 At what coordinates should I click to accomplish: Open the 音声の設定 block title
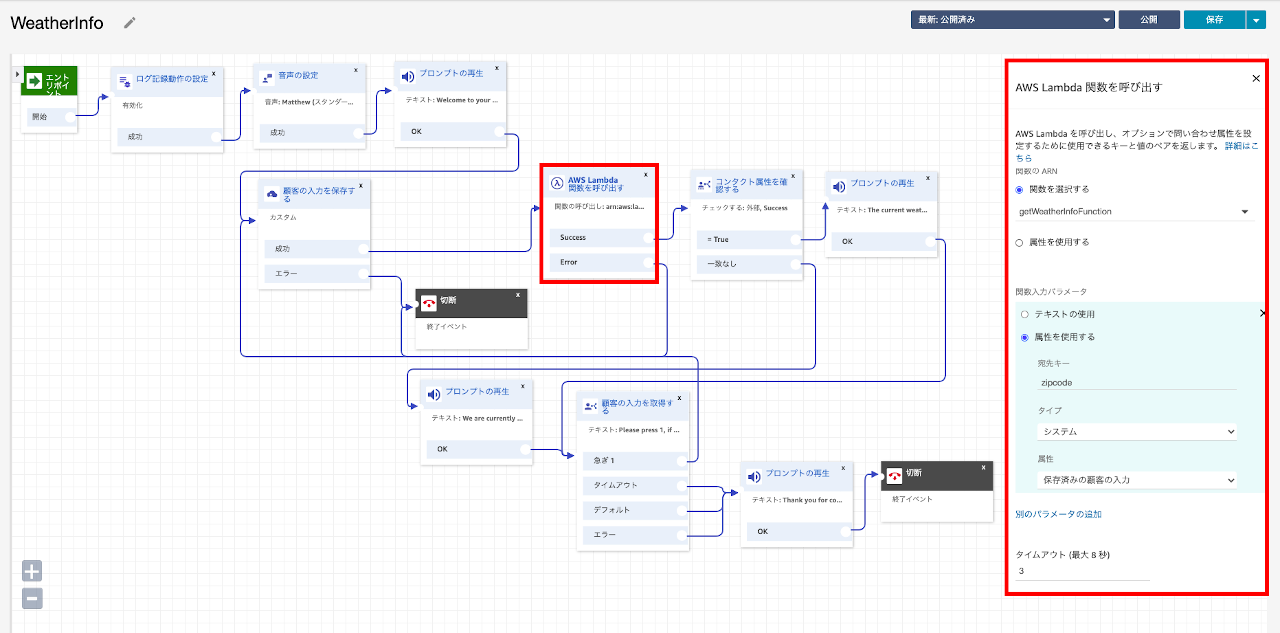pos(298,75)
